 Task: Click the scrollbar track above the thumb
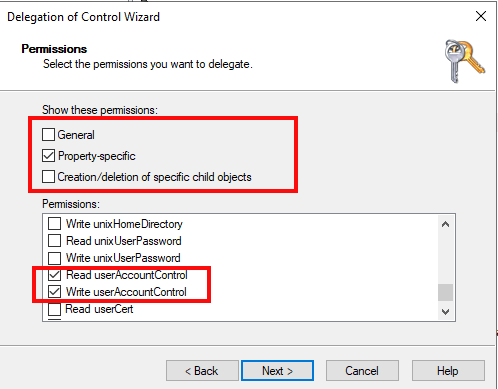[x=445, y=258]
